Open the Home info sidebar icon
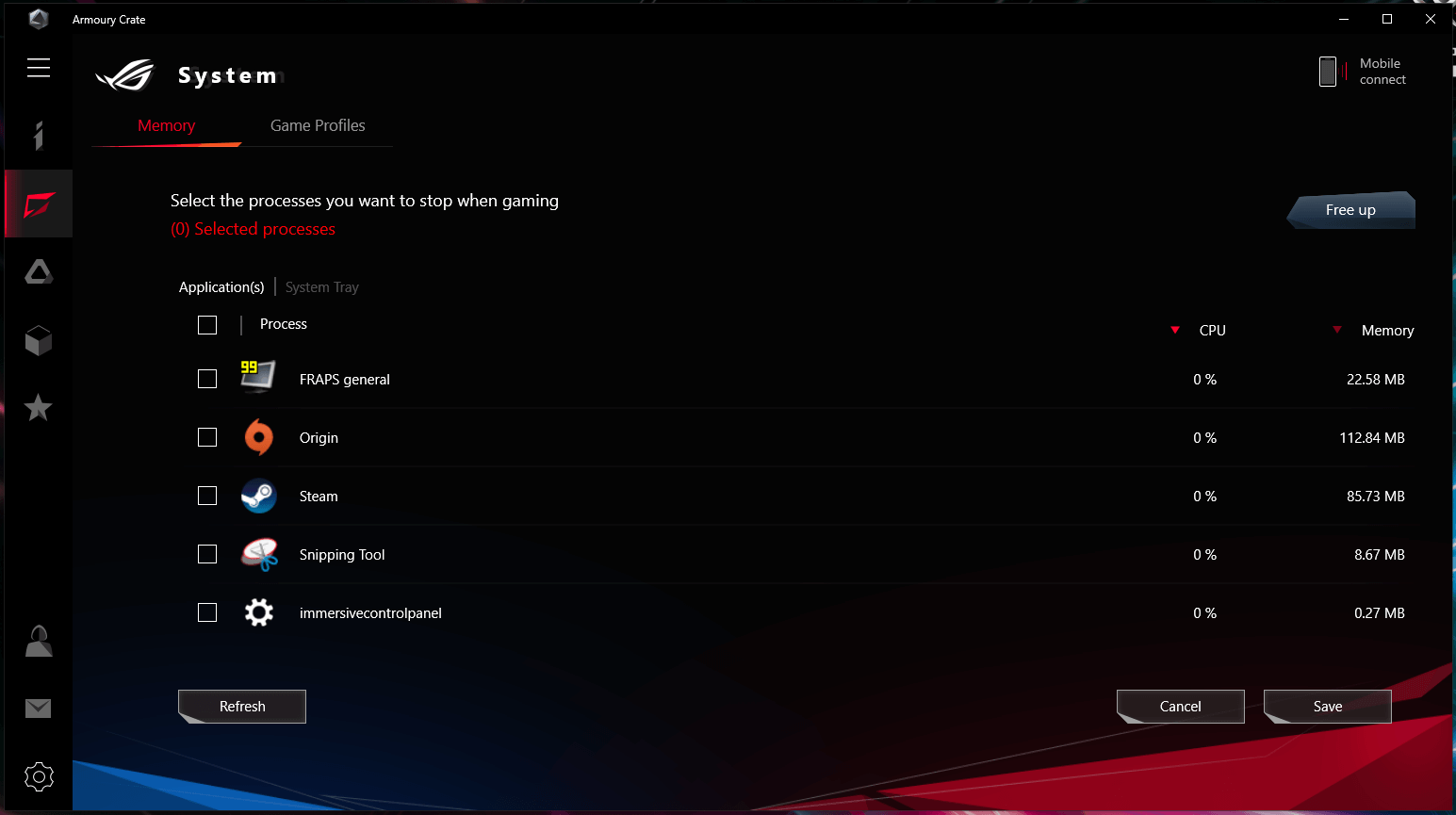This screenshot has width=1456, height=815. pyautogui.click(x=39, y=136)
